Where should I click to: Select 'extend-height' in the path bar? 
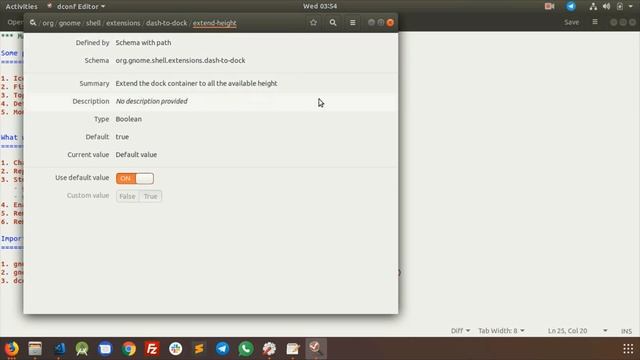[x=215, y=23]
